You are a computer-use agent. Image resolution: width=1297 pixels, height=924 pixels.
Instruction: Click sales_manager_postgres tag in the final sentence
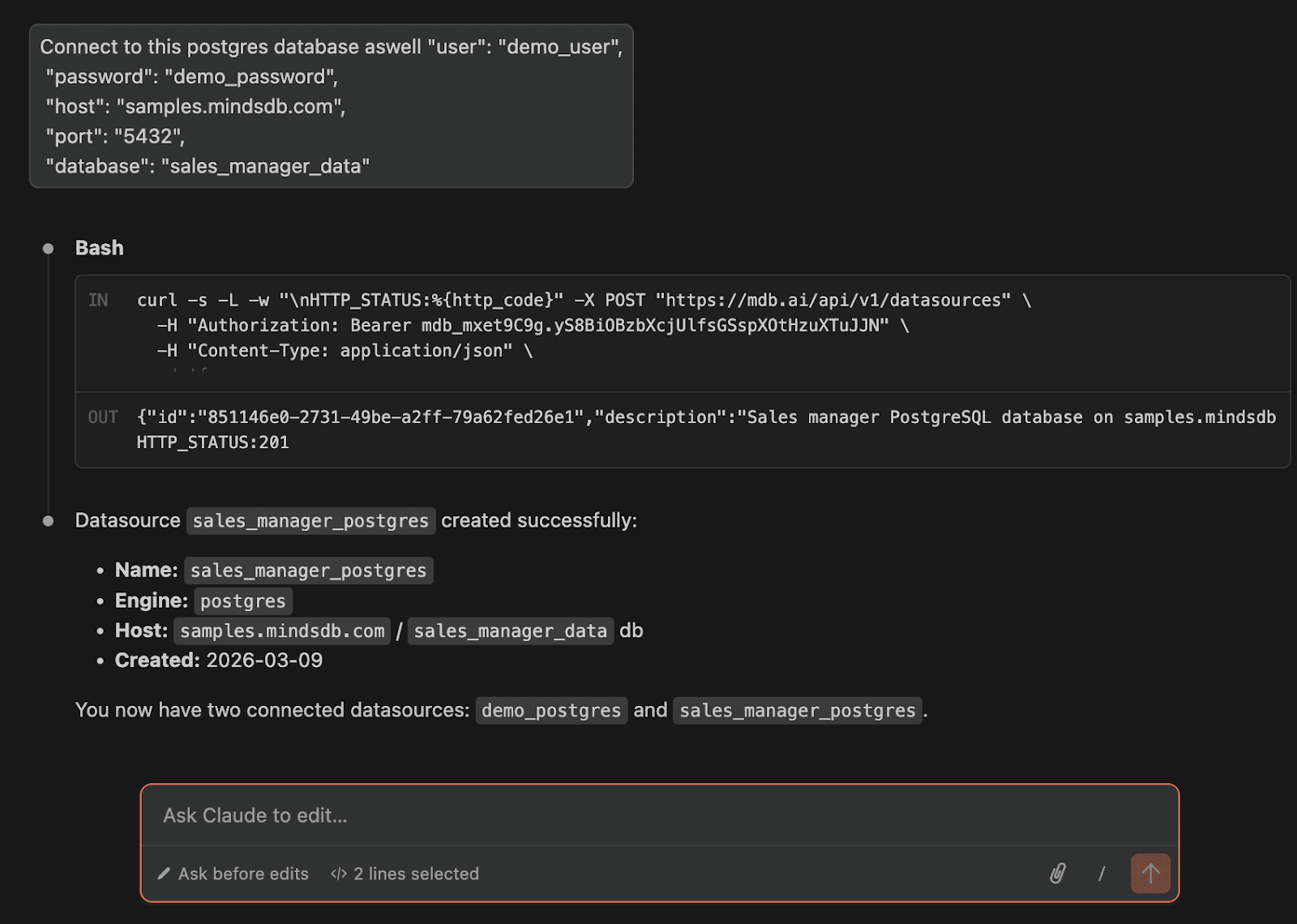pyautogui.click(x=798, y=711)
